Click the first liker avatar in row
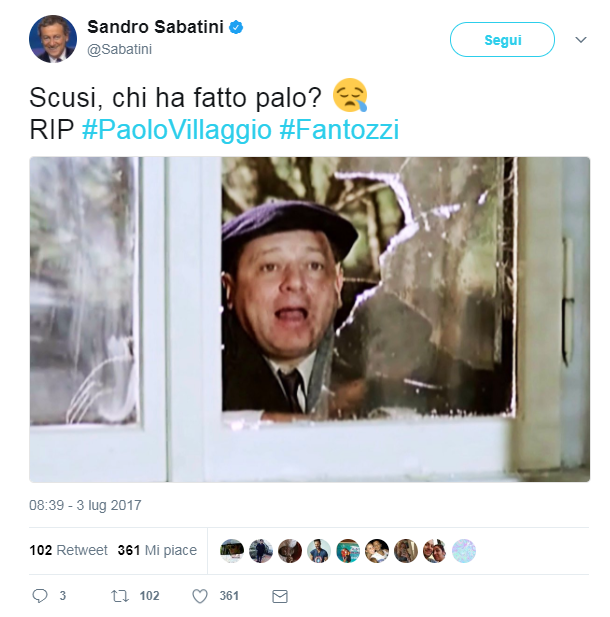610x617 pixels. [232, 550]
